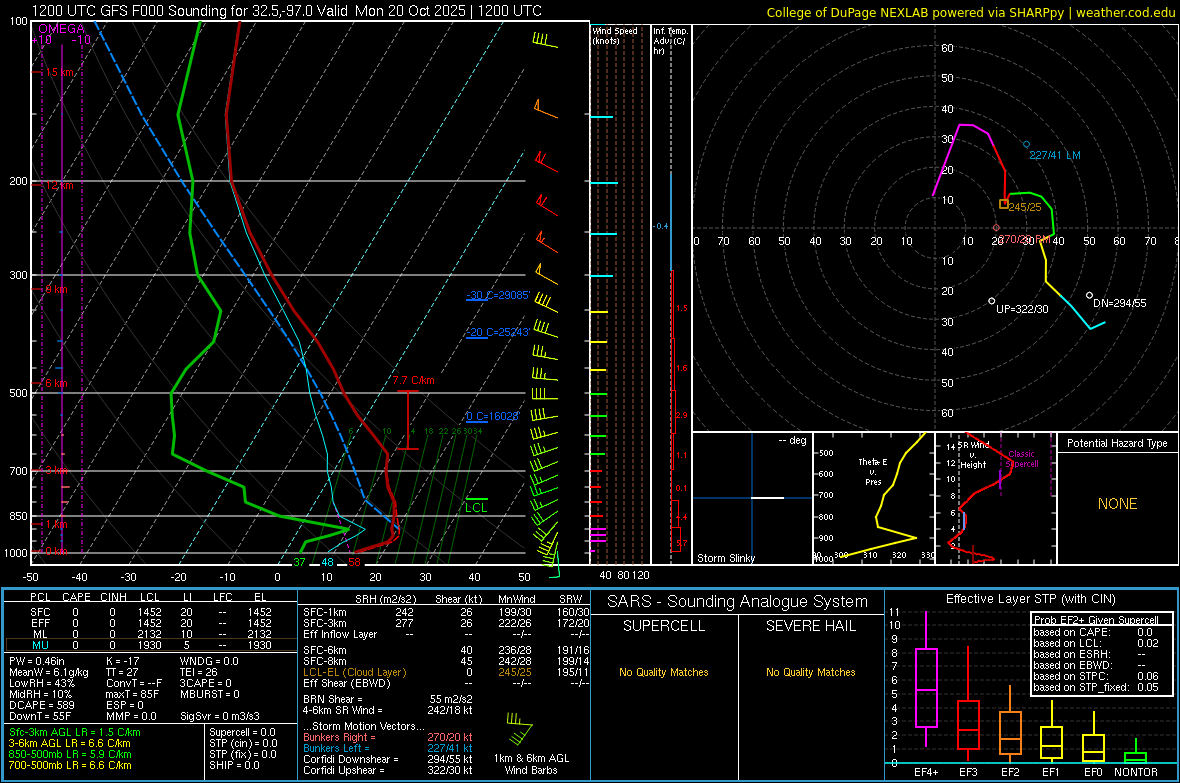Click the SEVERE HAIL column heading
The image size is (1180, 783).
point(810,626)
